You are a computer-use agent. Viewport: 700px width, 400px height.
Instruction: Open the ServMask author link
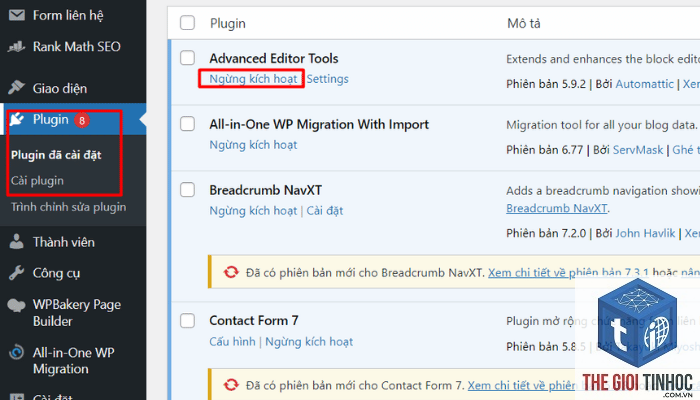tap(638, 150)
